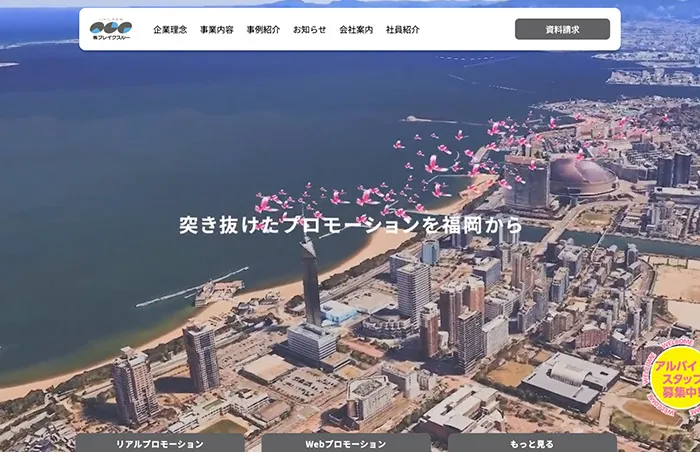Switch to the リアルプロモーション tab
700x452 pixels.
click(159, 443)
